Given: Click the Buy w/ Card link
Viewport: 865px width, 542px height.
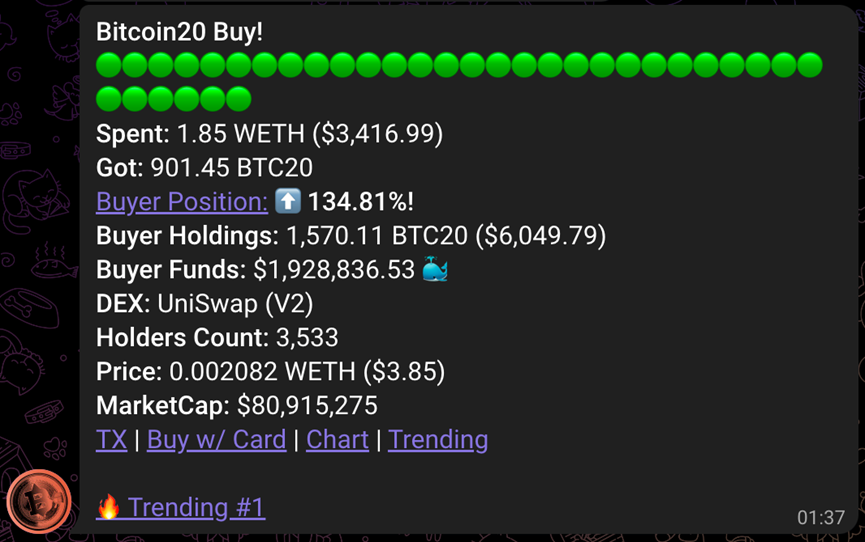Looking at the screenshot, I should point(216,440).
